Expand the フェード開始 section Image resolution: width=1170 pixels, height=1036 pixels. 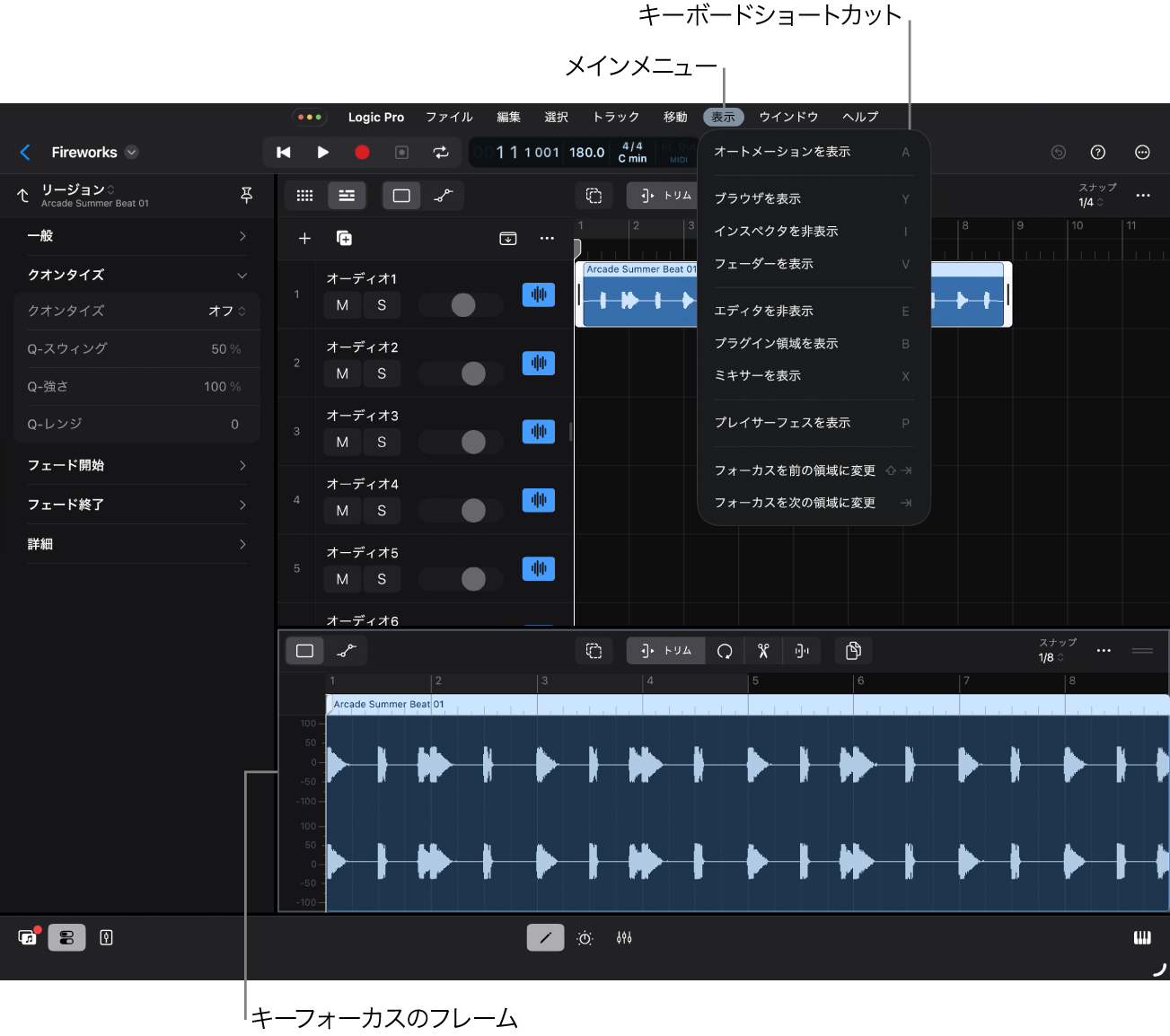(x=242, y=465)
